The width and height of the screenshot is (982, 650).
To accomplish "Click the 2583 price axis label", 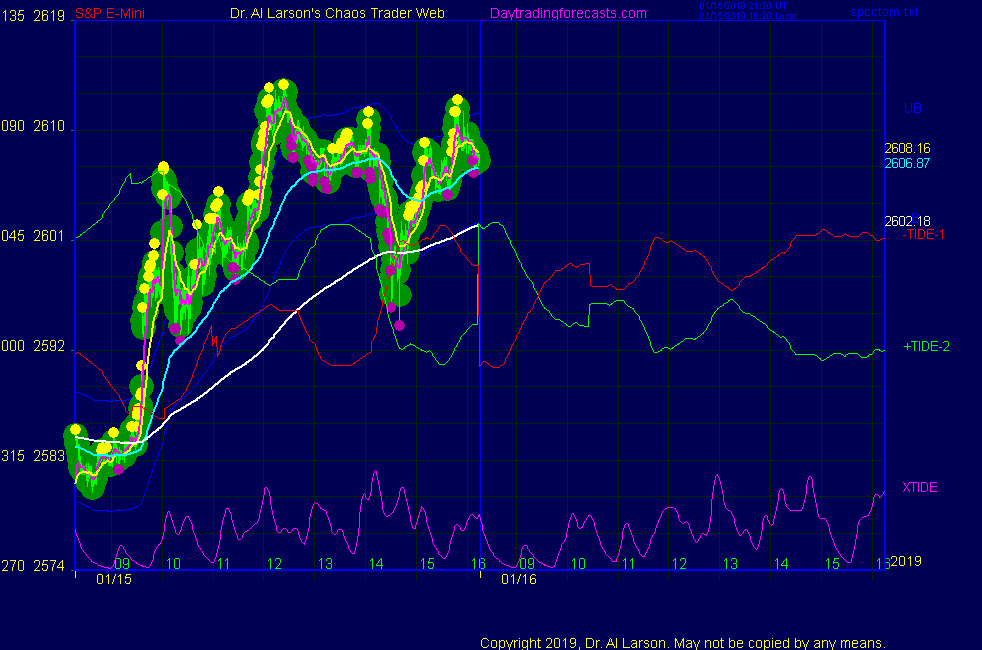I will coord(49,456).
